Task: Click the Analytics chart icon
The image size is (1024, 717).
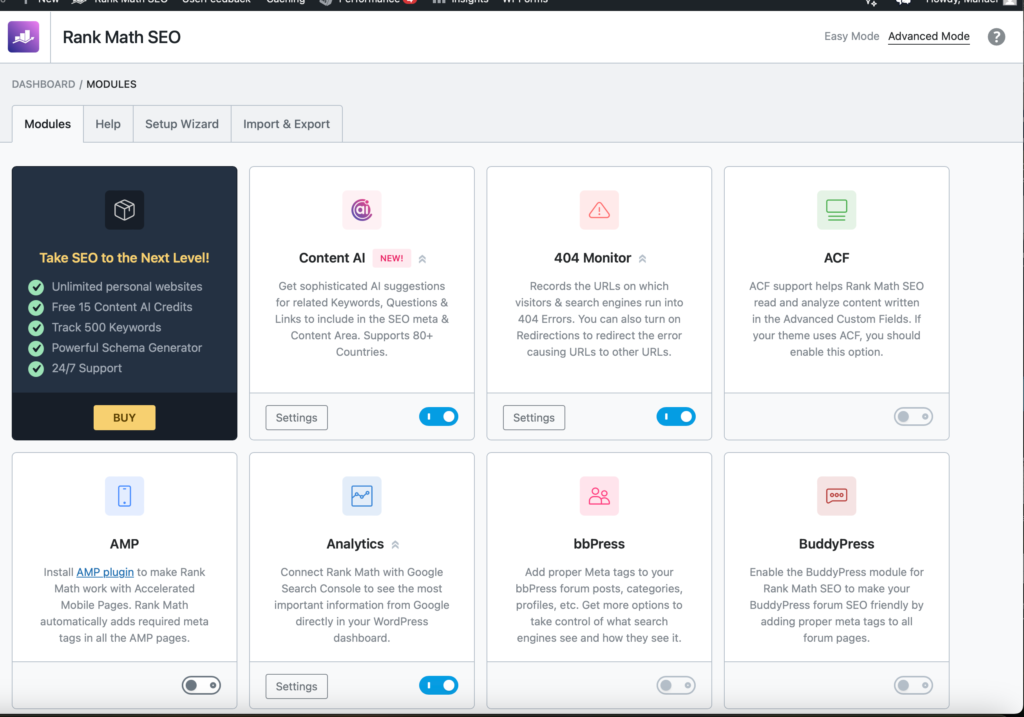Action: tap(361, 496)
